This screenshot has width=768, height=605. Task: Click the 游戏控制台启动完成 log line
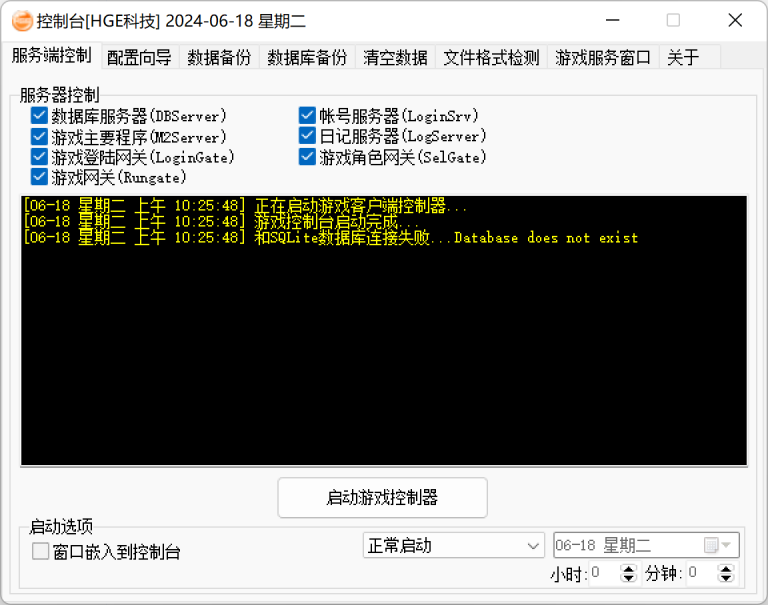(x=220, y=221)
